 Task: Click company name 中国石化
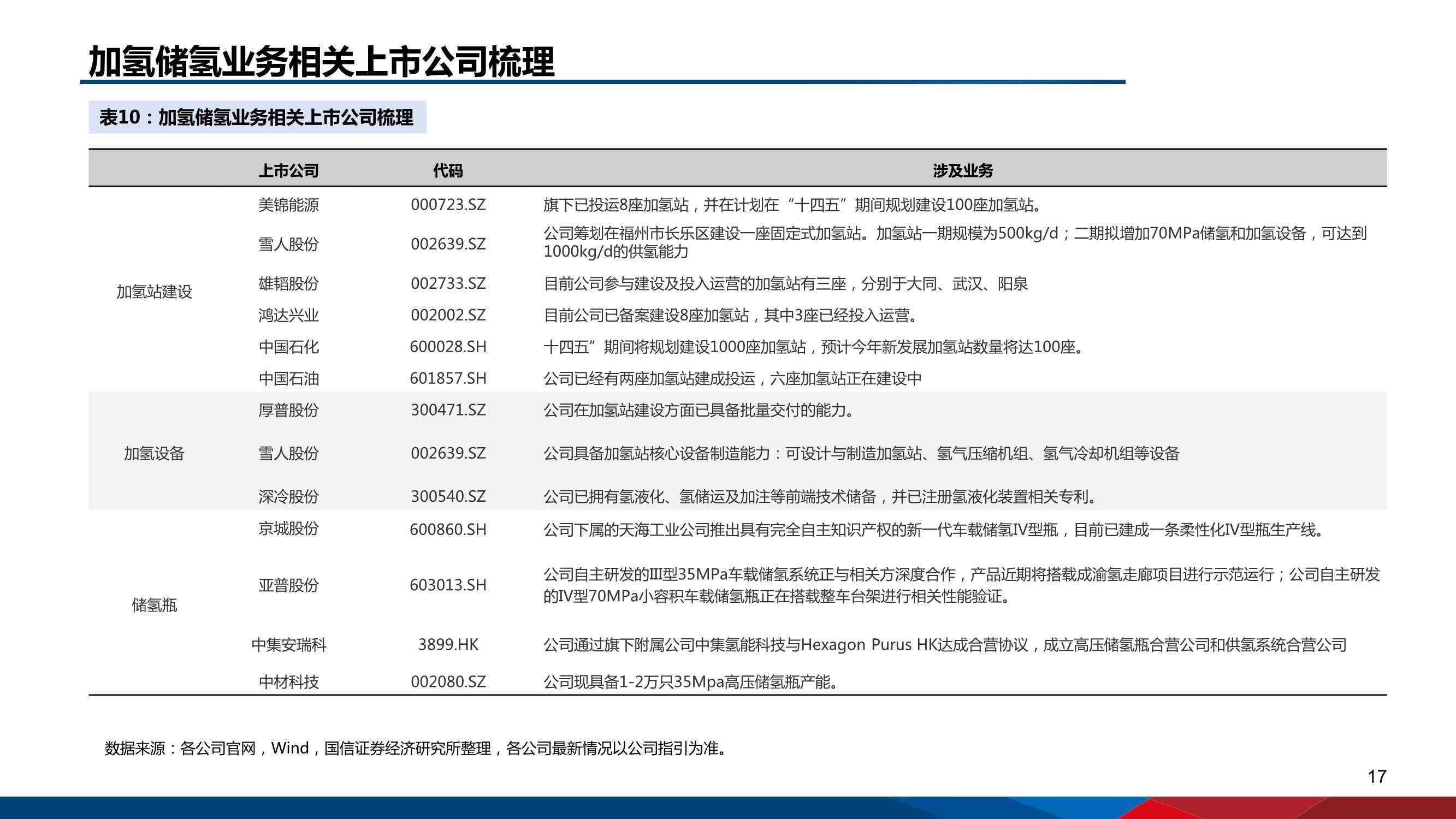coord(288,347)
